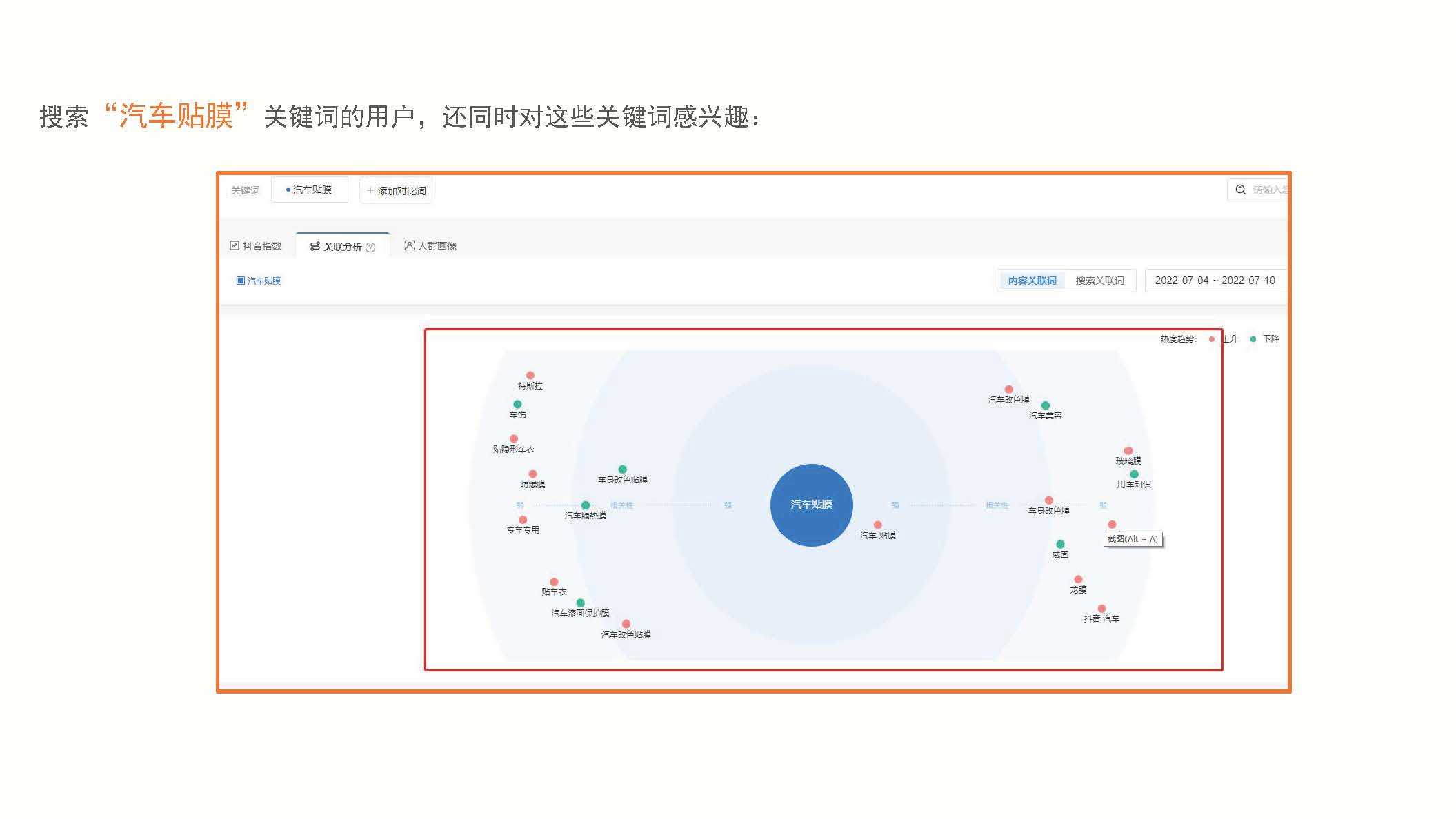The width and height of the screenshot is (1456, 819).
Task: Click the 玻璃膜 keyword node
Action: pyautogui.click(x=1128, y=451)
